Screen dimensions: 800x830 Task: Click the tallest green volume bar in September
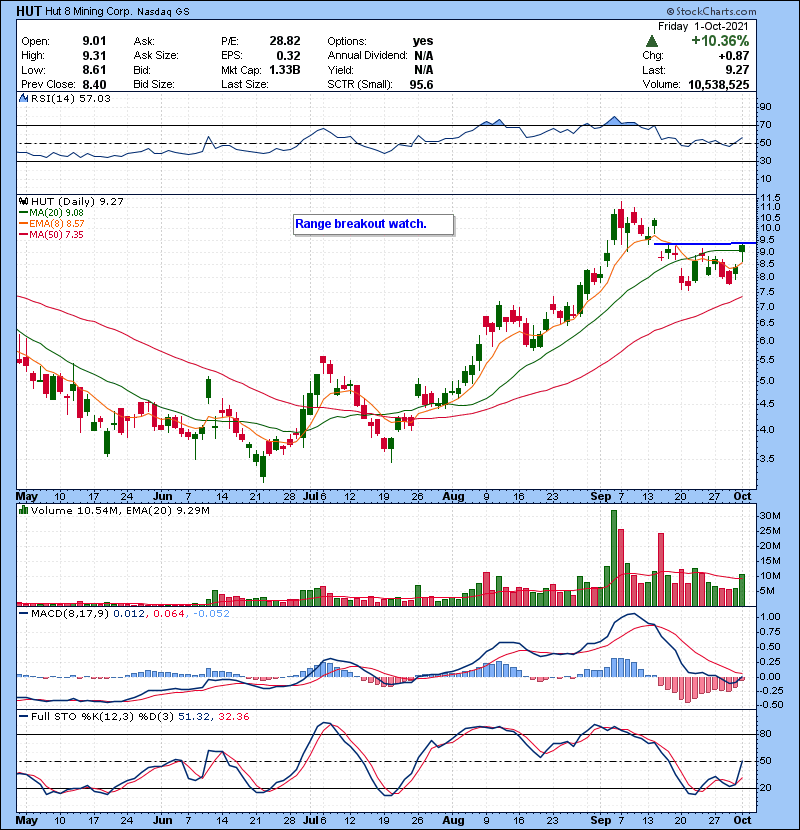pos(614,558)
